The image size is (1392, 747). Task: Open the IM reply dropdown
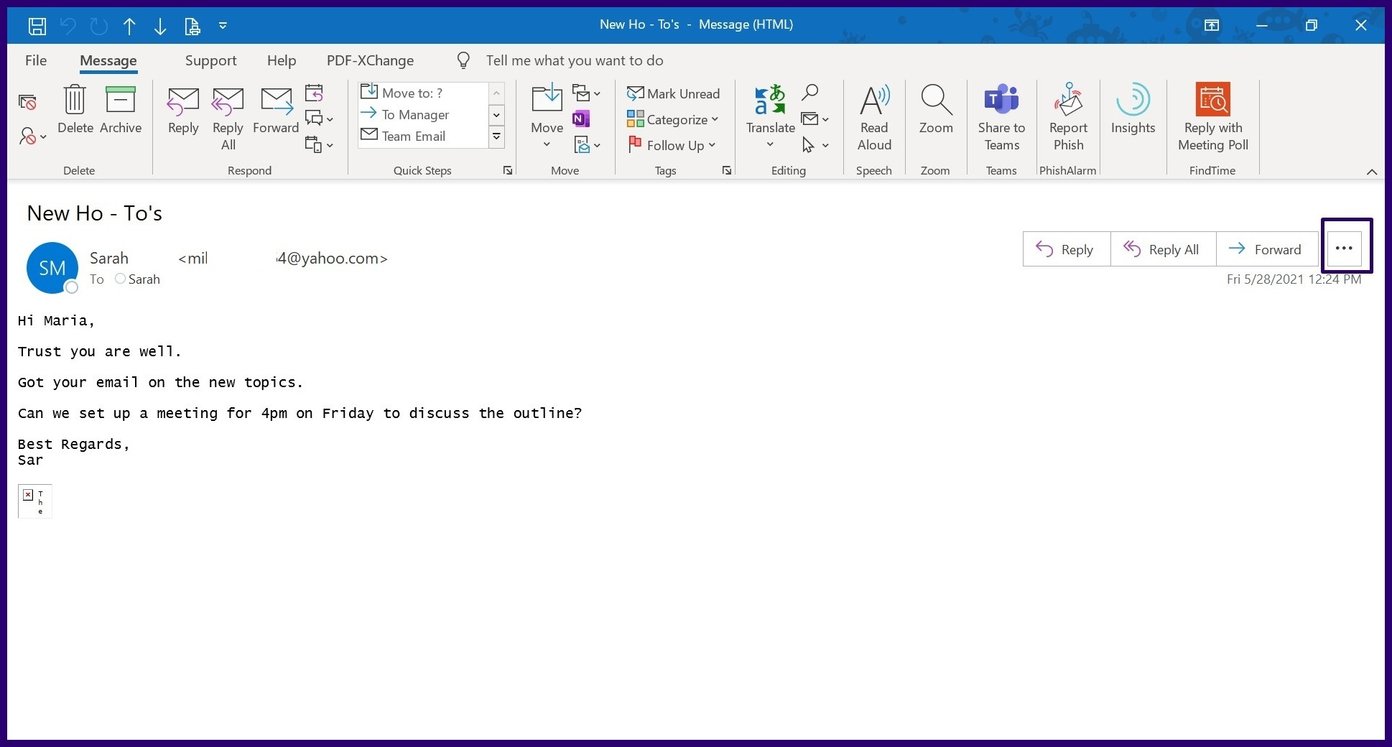pos(319,119)
